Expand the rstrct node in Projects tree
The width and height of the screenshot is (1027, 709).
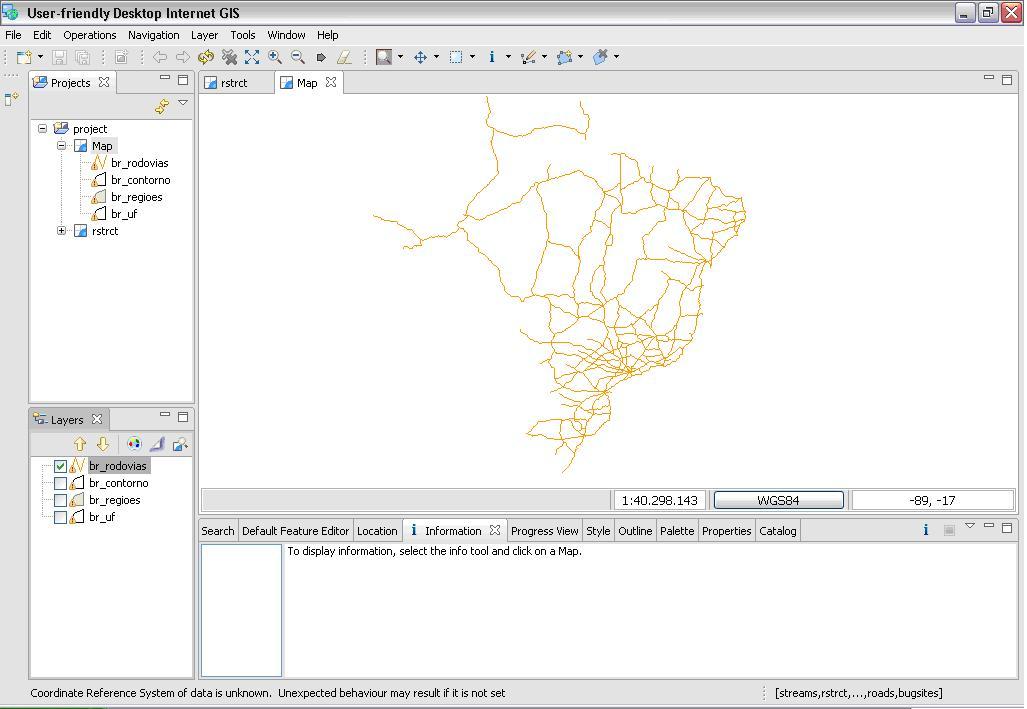click(x=62, y=231)
